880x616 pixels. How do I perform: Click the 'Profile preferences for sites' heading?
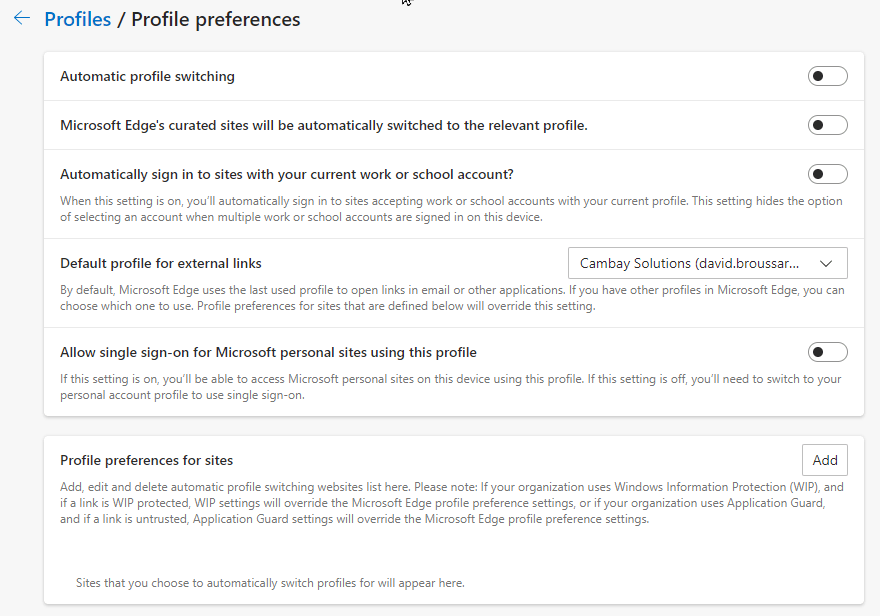[146, 460]
